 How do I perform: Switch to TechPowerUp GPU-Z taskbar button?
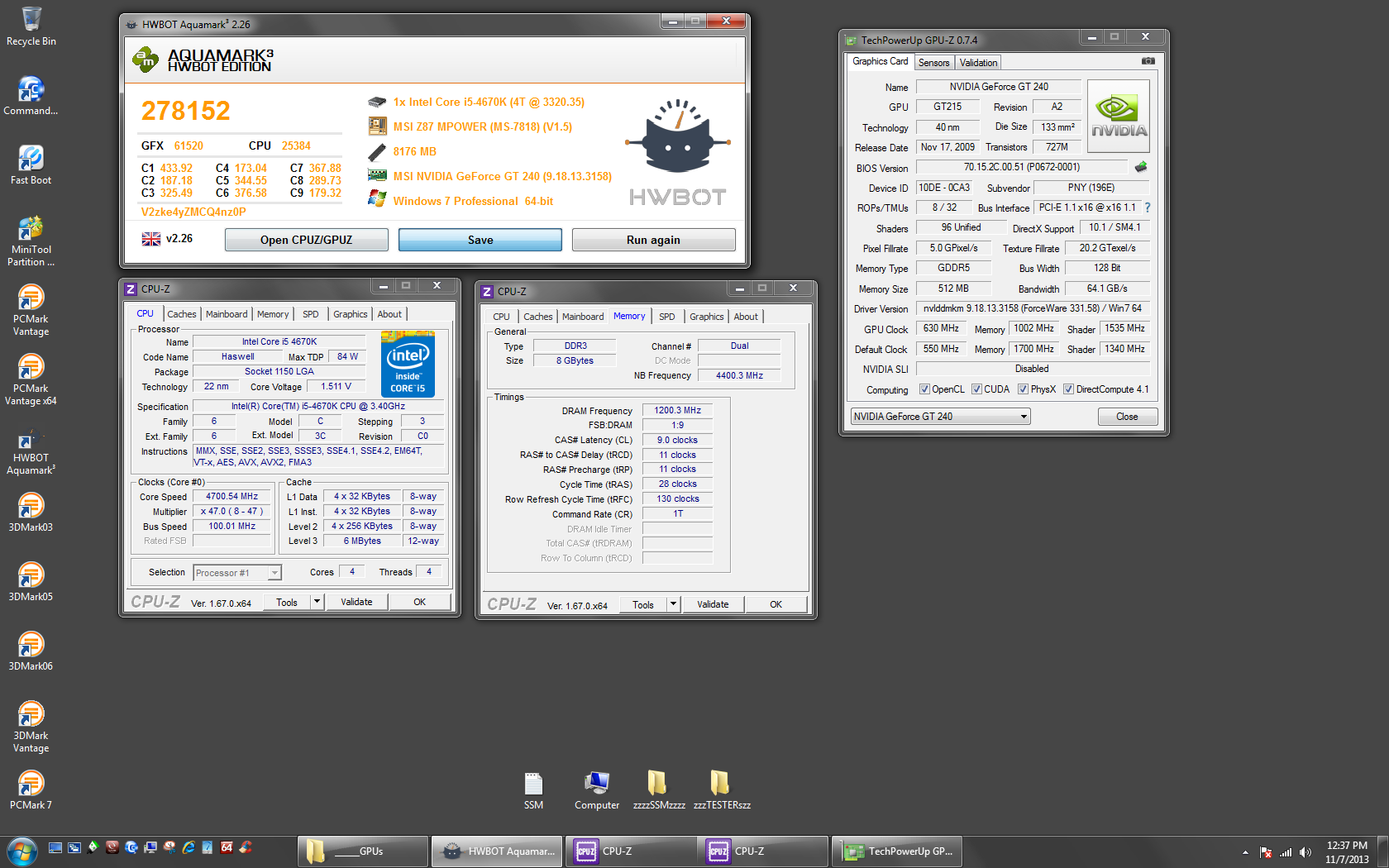pos(897,851)
